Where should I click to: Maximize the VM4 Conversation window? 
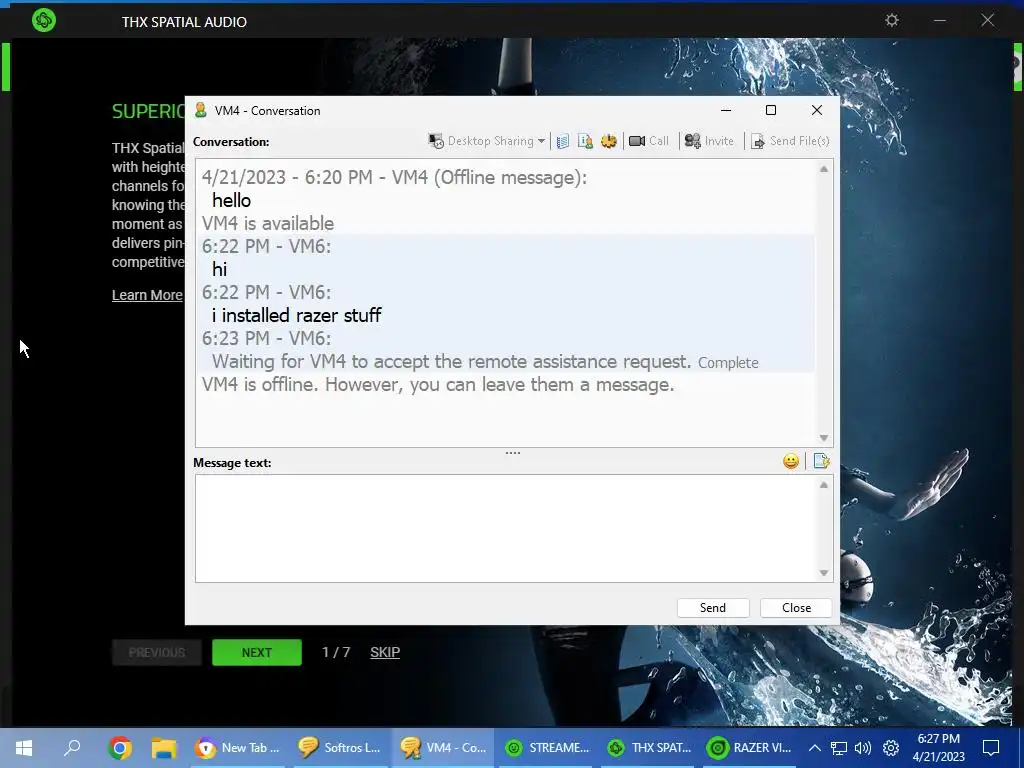771,110
